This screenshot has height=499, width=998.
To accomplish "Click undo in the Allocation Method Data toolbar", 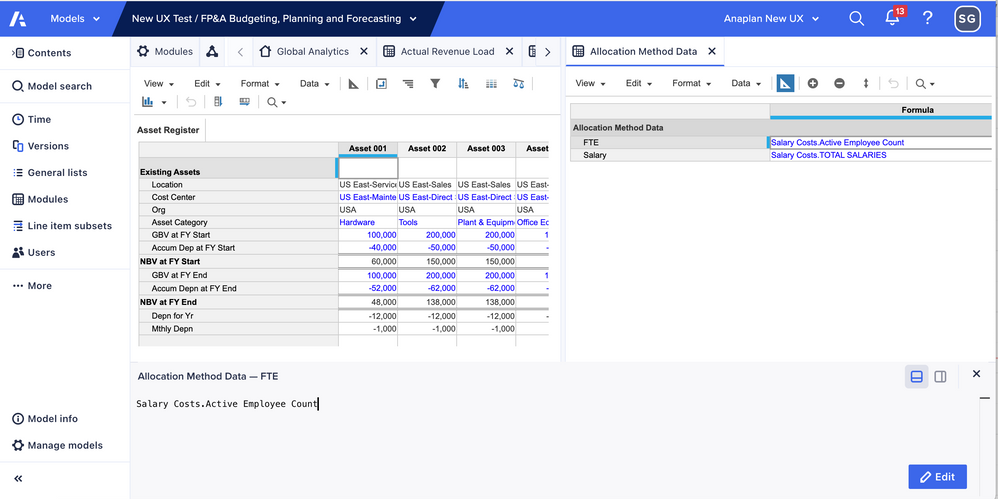I will [x=894, y=83].
